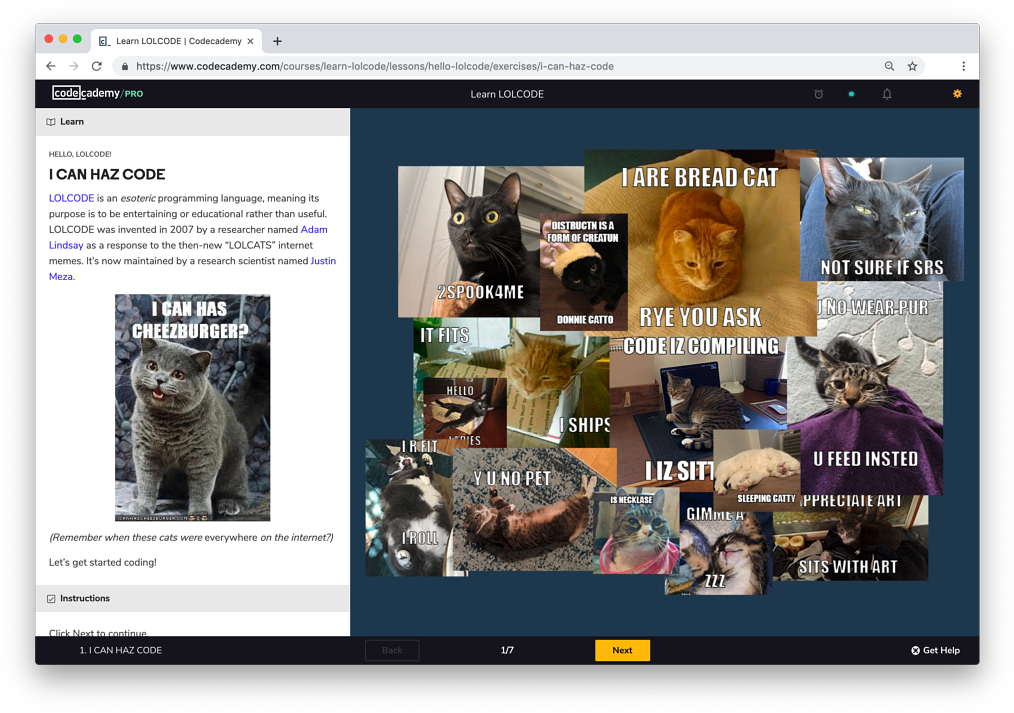The height and width of the screenshot is (713, 1014).
Task: Click the zoom magnifier icon in address bar
Action: tap(889, 66)
